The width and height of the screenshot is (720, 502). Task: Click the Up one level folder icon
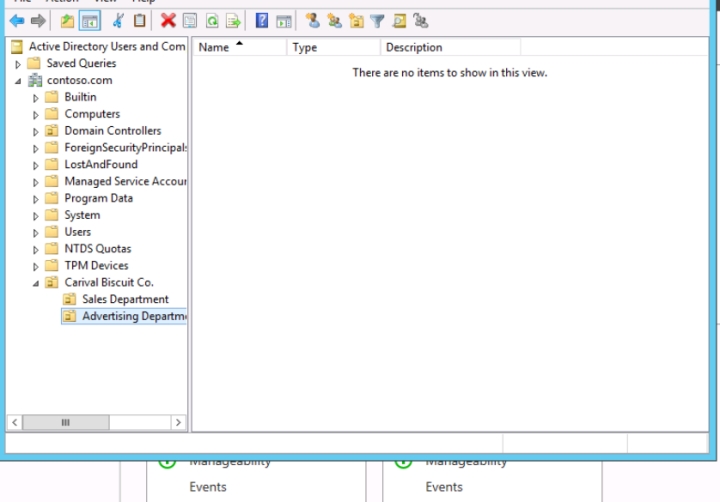tap(67, 21)
